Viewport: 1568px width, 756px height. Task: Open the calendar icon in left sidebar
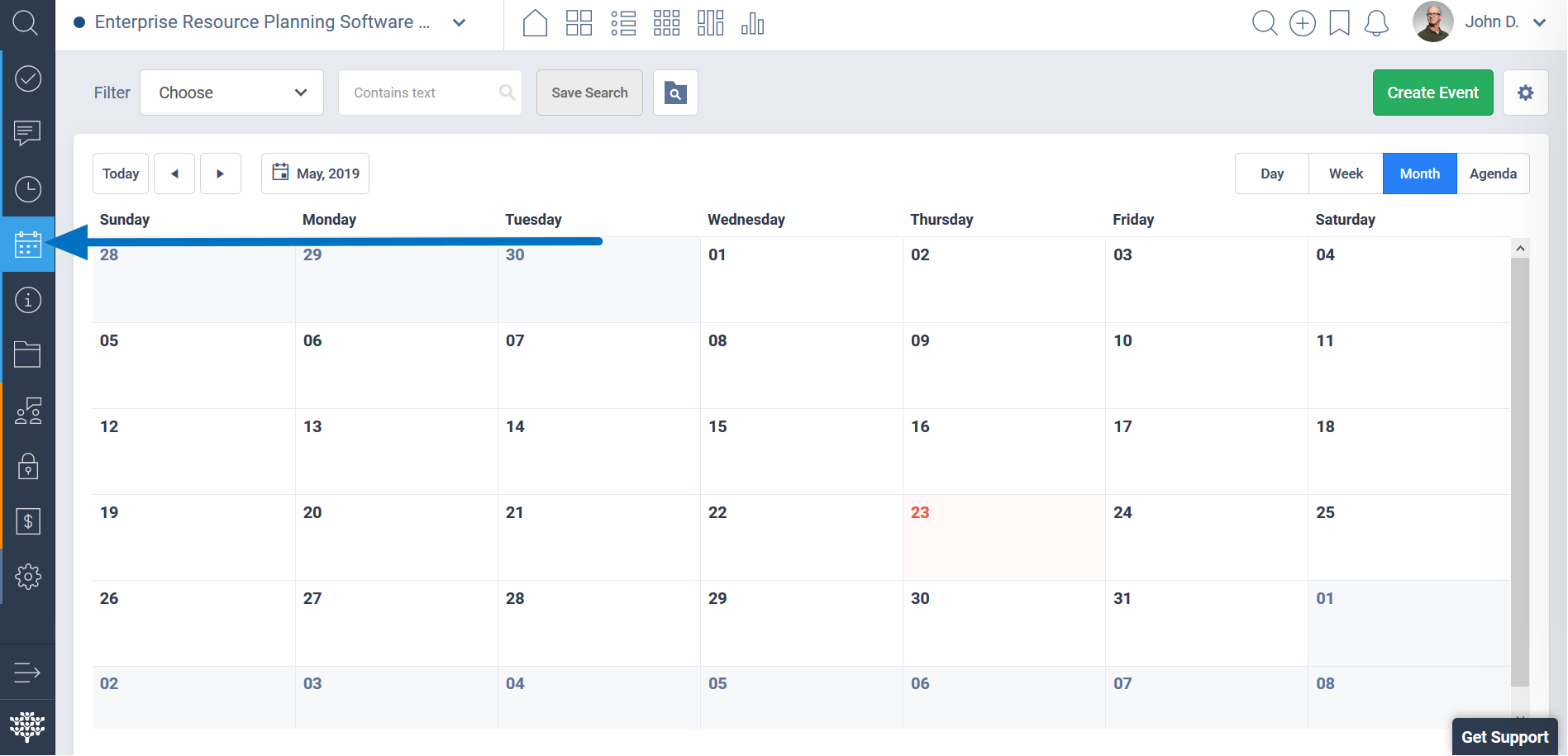tap(28, 245)
